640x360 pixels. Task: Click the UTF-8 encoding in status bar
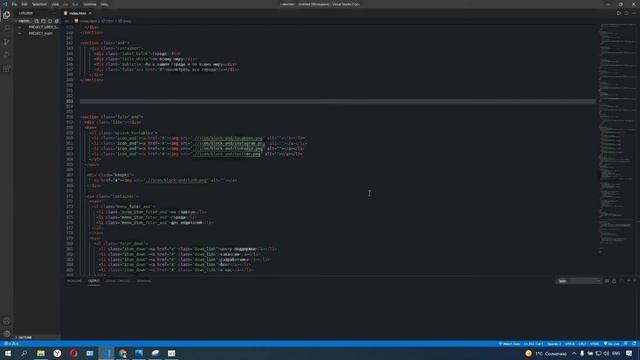coord(570,344)
